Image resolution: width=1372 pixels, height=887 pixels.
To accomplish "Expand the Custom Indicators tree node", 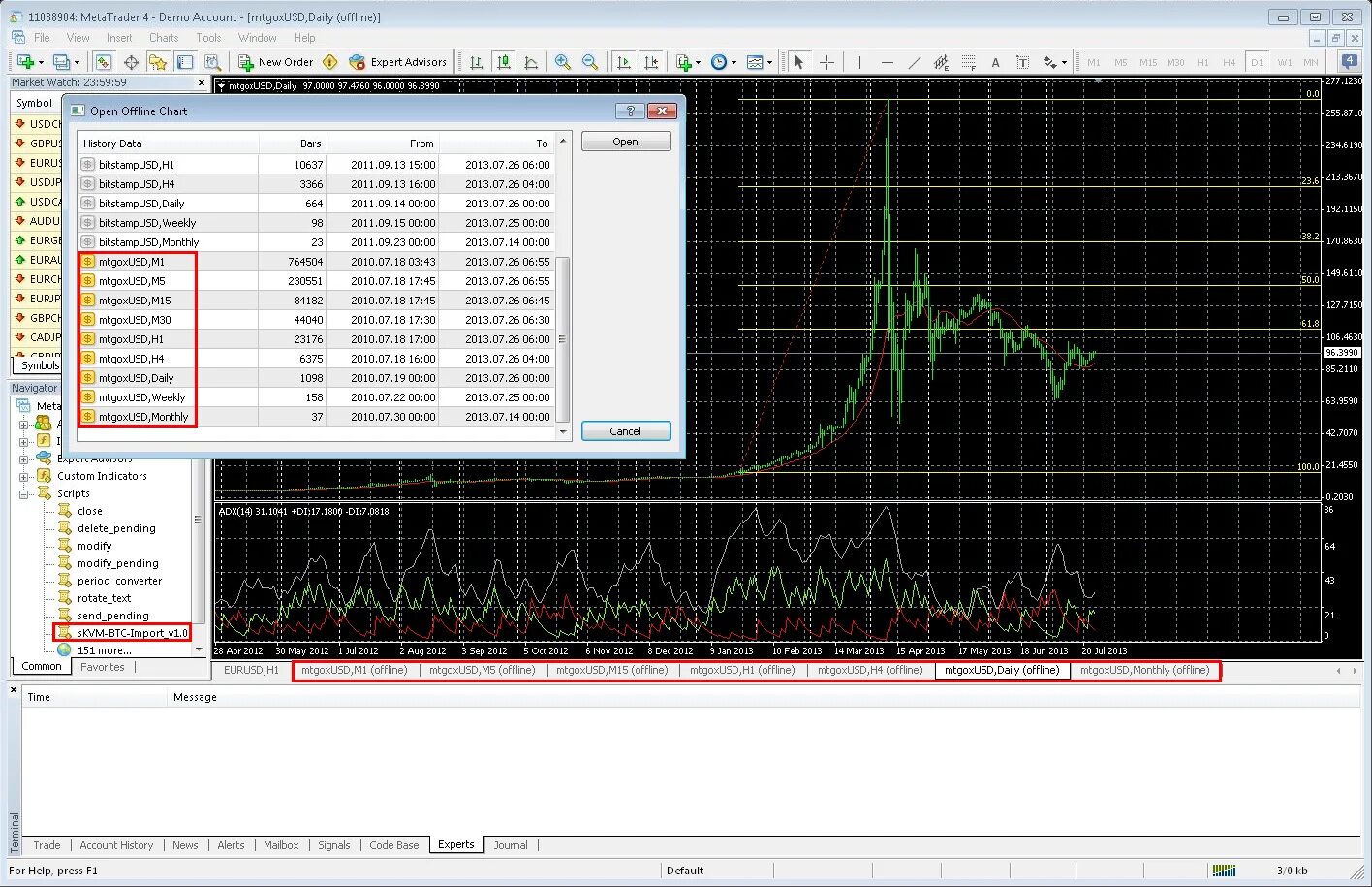I will pyautogui.click(x=24, y=476).
